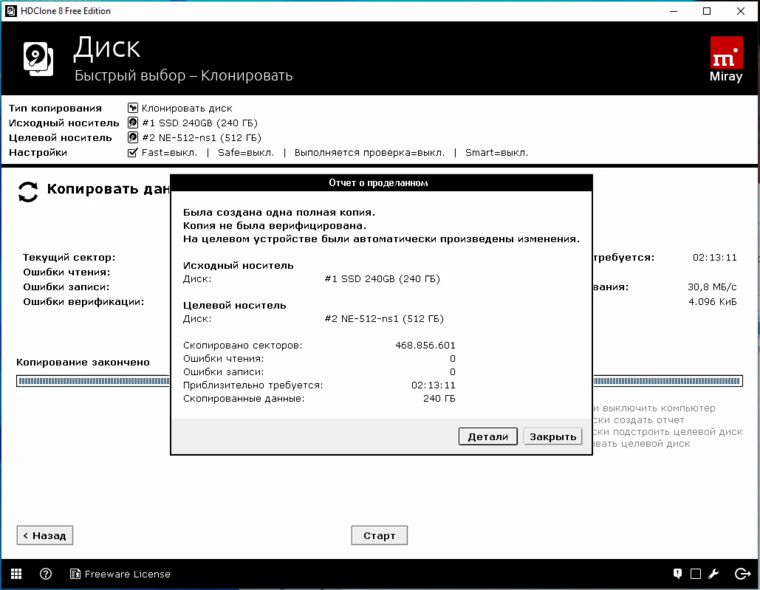
Task: Click the Miray logo
Action: point(726,60)
